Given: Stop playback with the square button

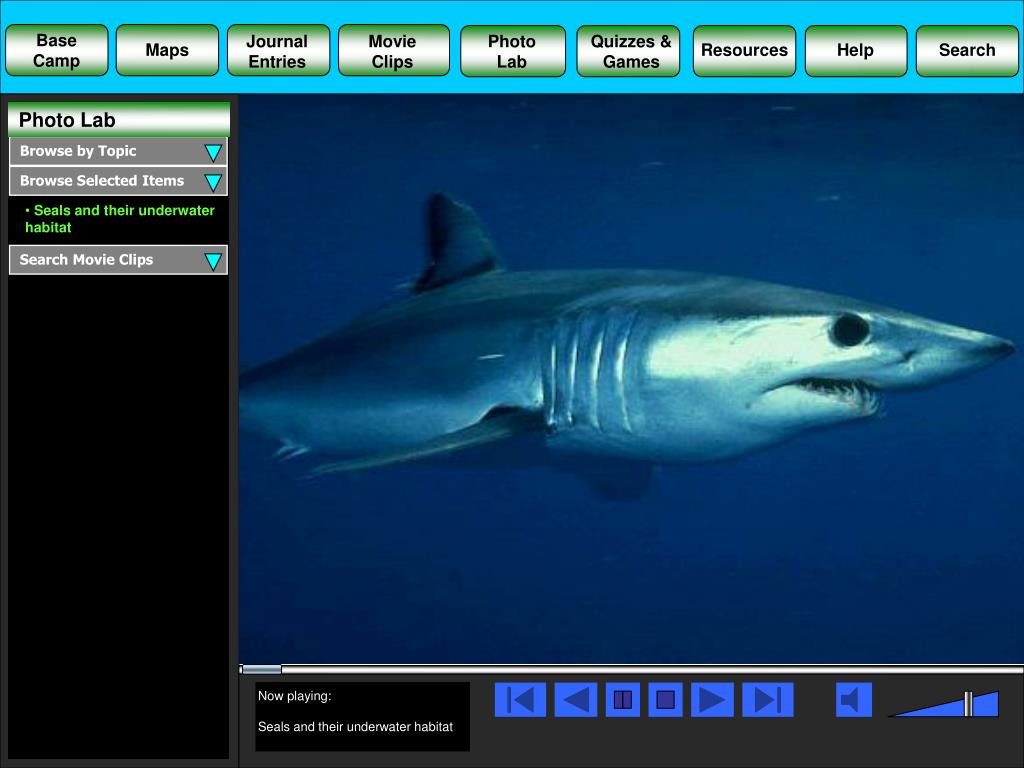Looking at the screenshot, I should [x=665, y=700].
